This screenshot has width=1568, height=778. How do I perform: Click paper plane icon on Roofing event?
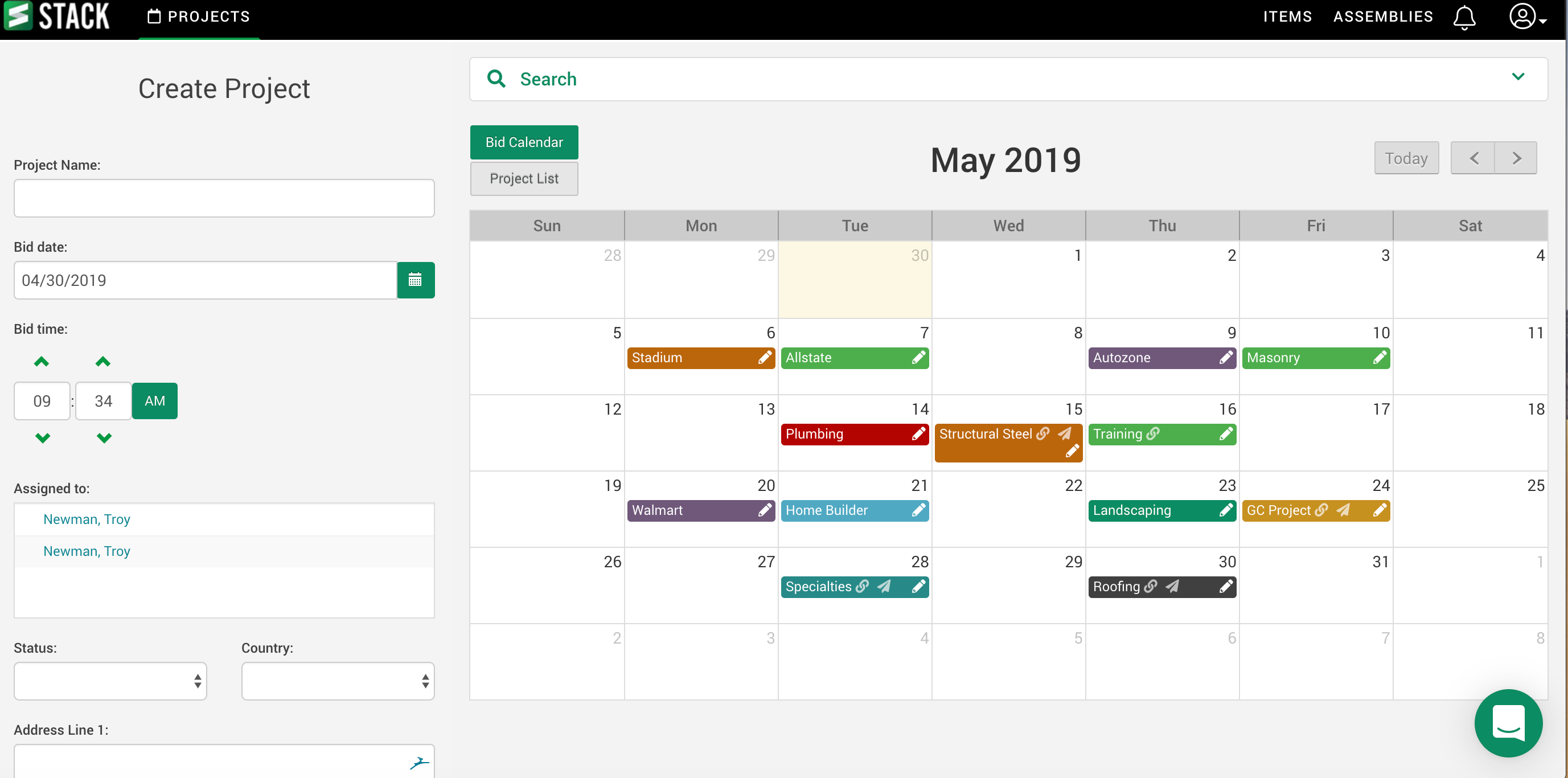(1172, 585)
